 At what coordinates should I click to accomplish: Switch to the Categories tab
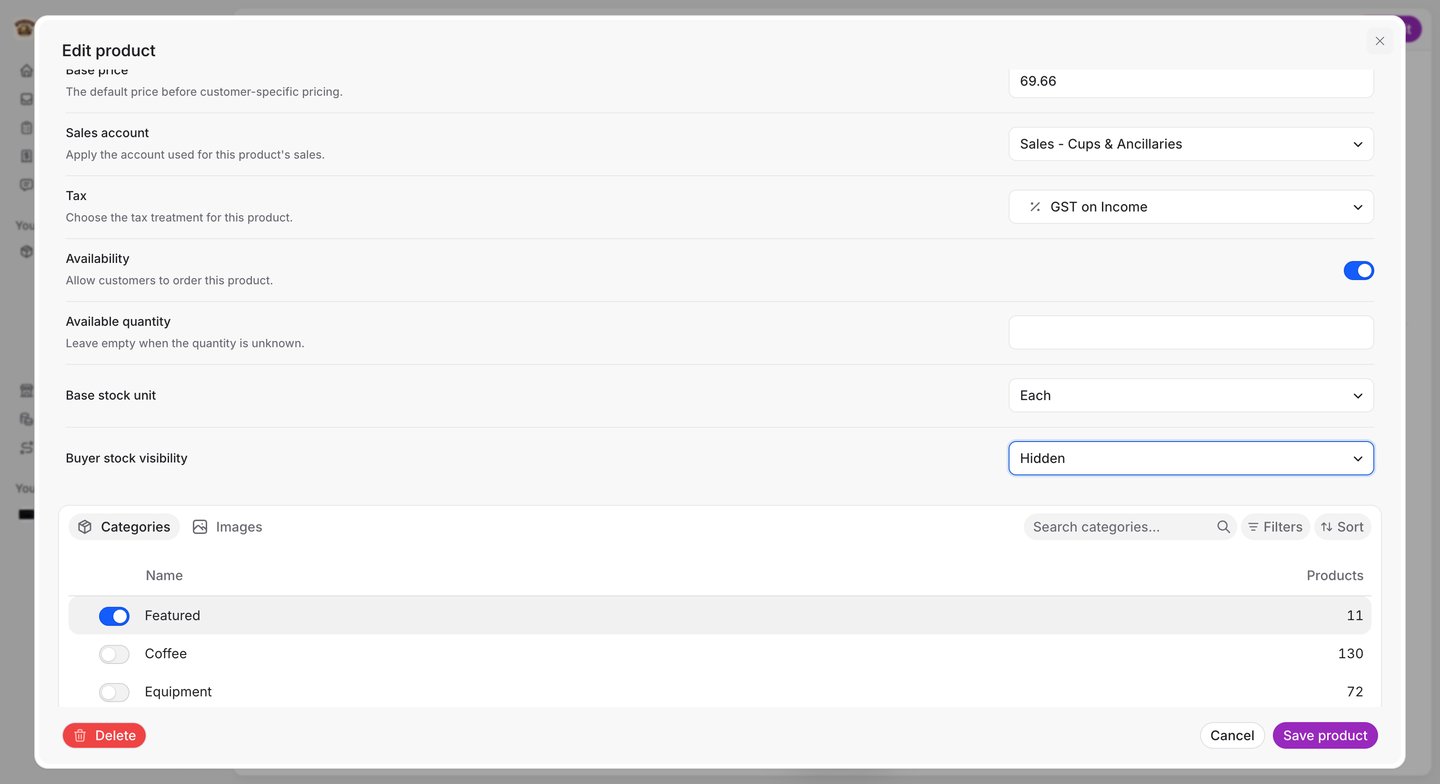[124, 527]
